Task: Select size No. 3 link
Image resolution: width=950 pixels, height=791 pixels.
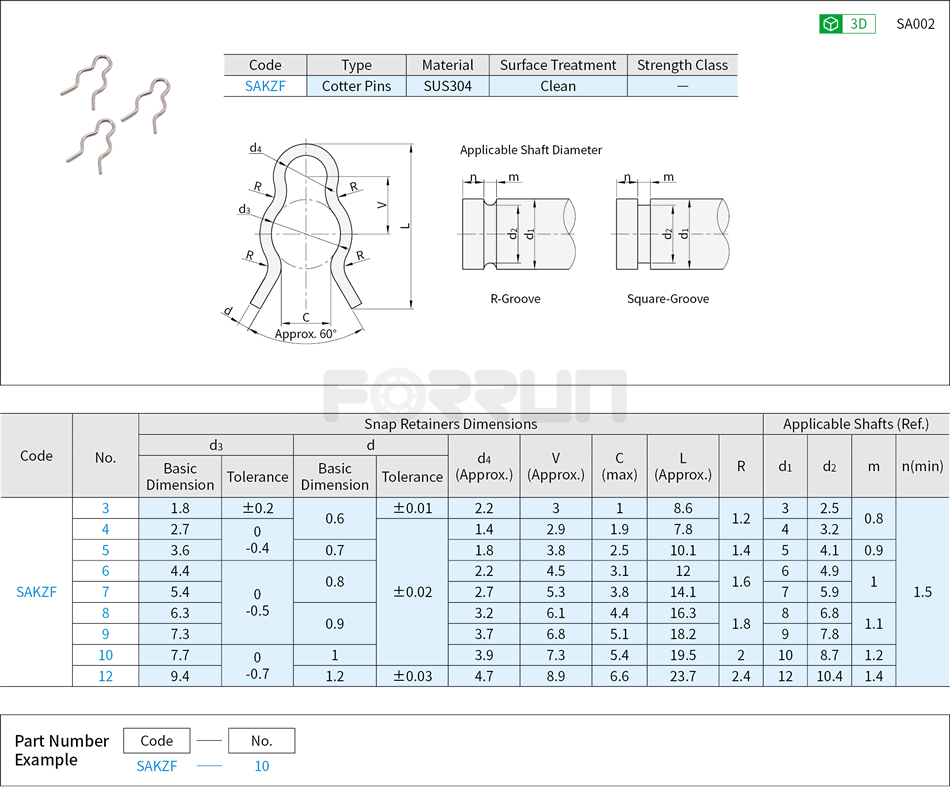Action: [104, 508]
